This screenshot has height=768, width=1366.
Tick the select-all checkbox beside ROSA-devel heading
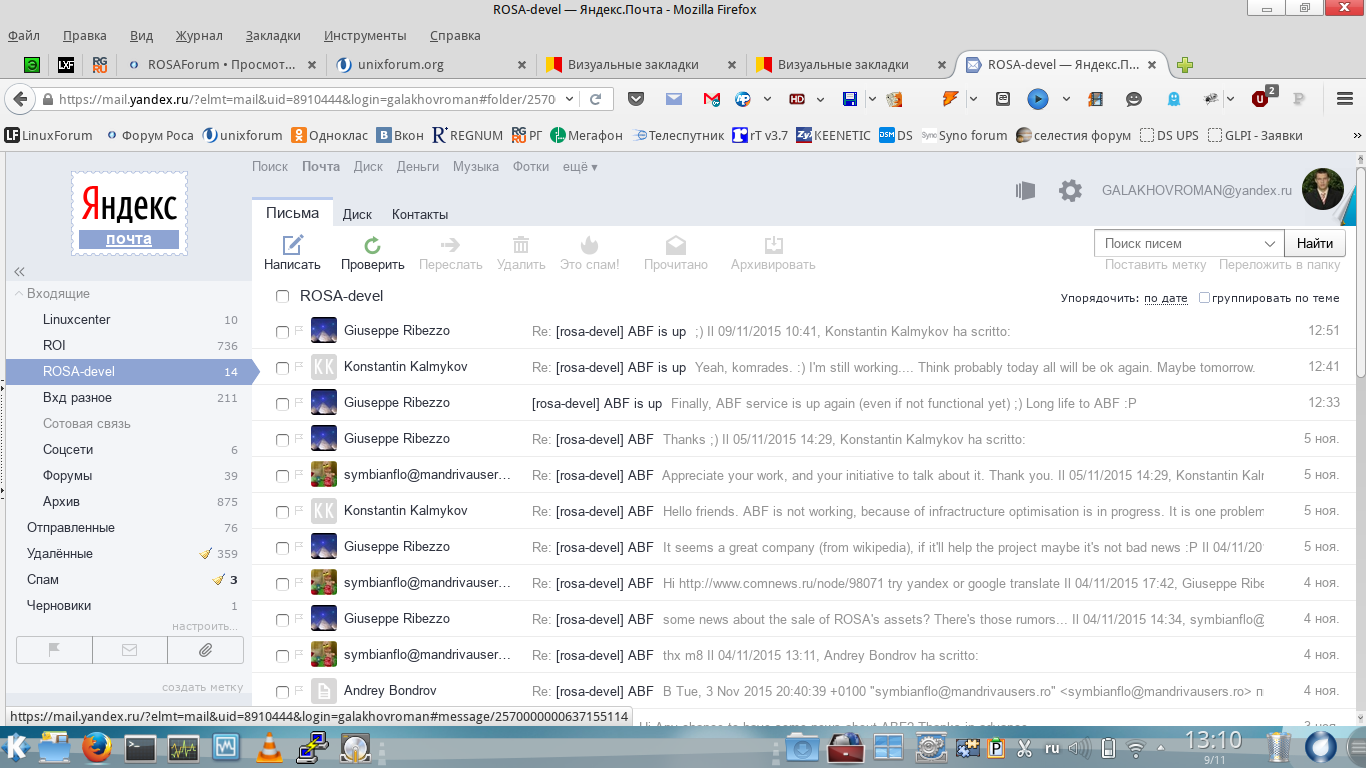(x=282, y=296)
